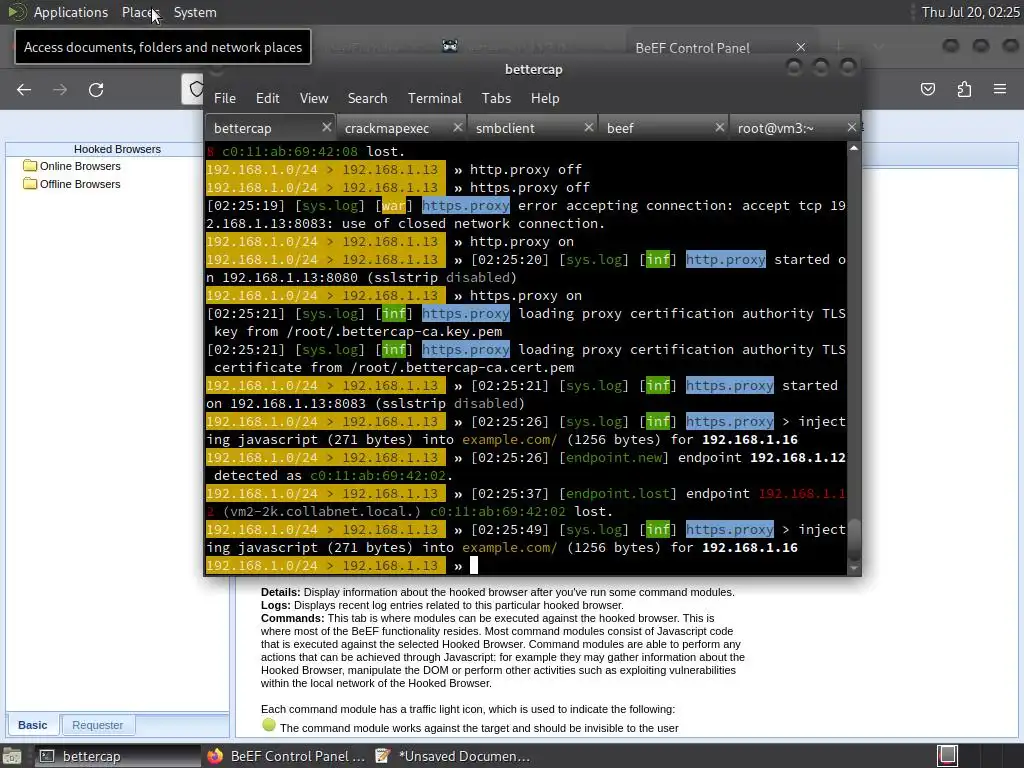Open the System menu

tap(195, 12)
